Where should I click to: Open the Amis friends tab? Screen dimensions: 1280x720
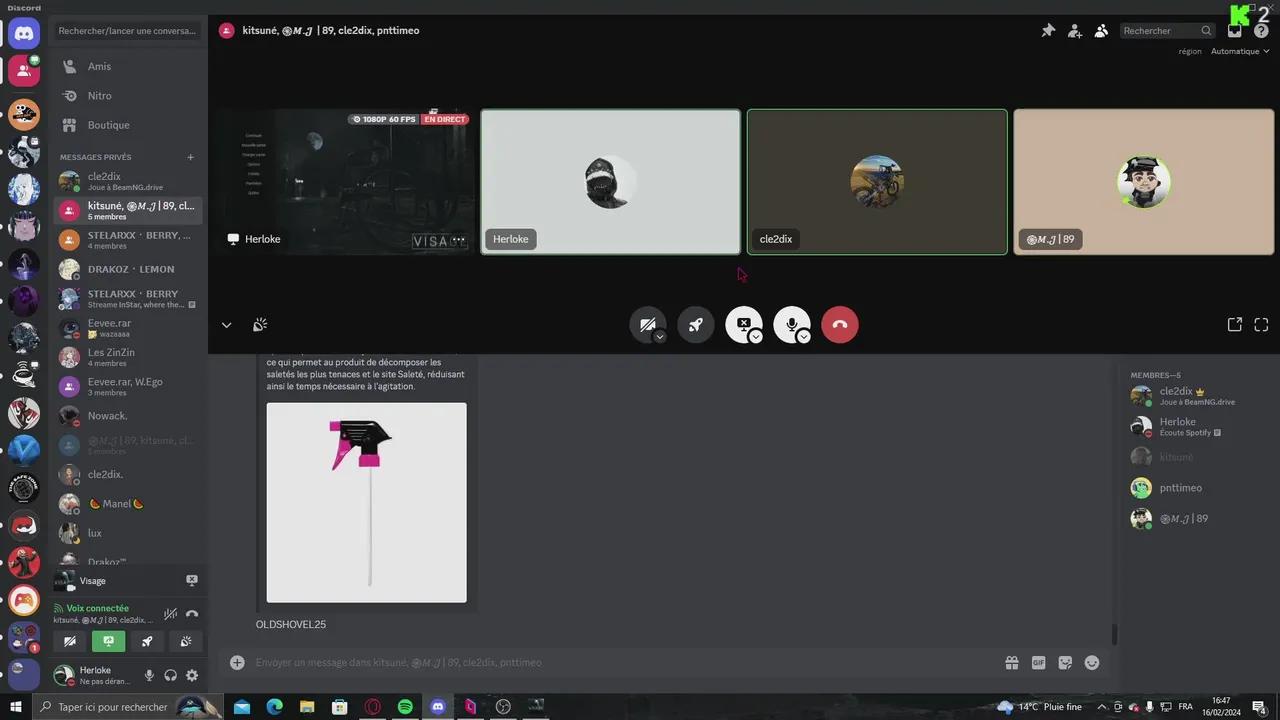(x=99, y=67)
